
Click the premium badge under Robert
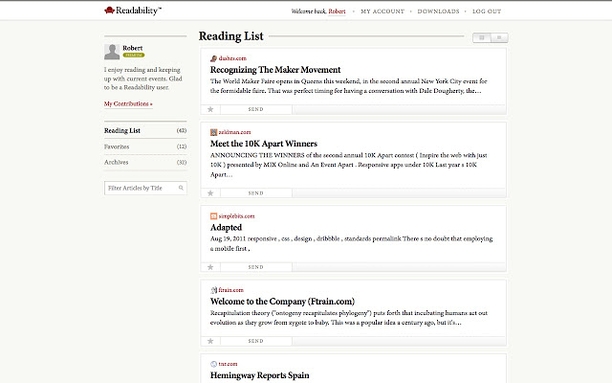point(133,55)
